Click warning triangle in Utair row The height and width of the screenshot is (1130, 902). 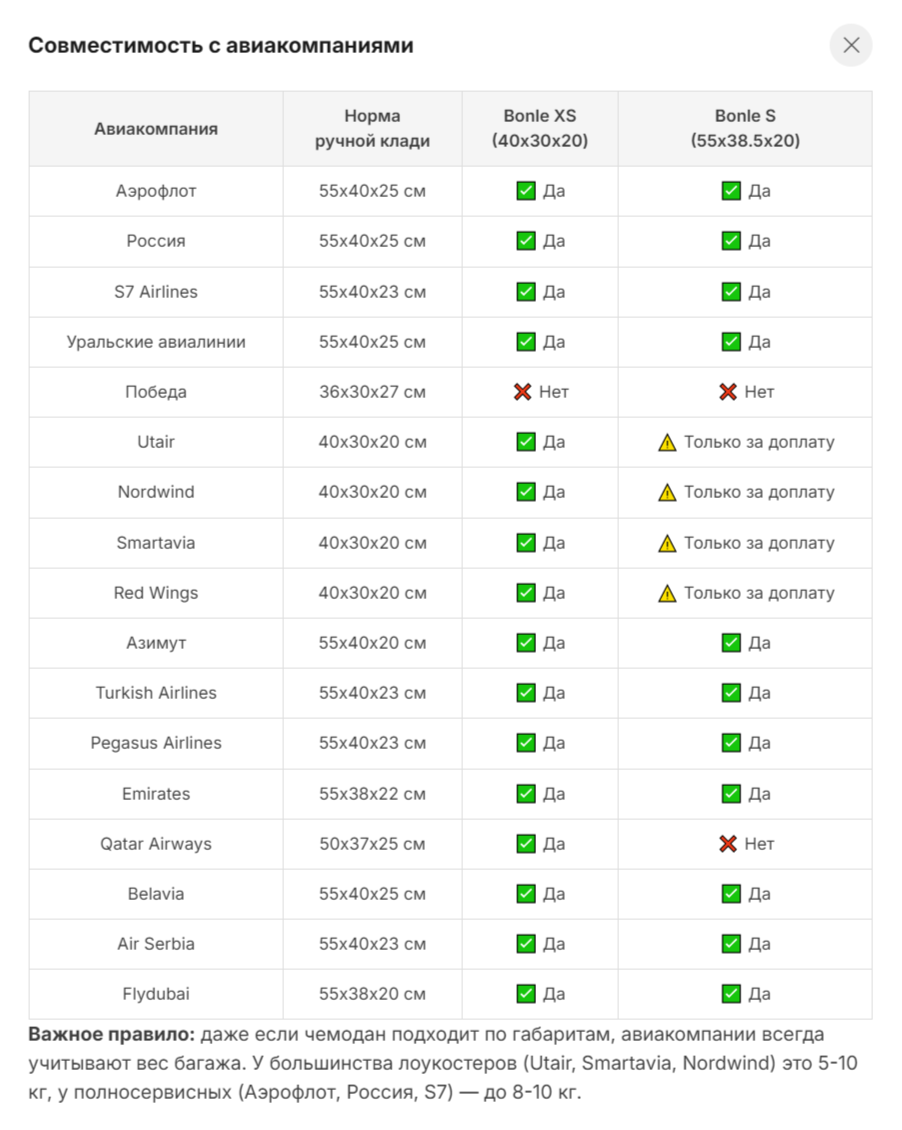pyautogui.click(x=667, y=442)
